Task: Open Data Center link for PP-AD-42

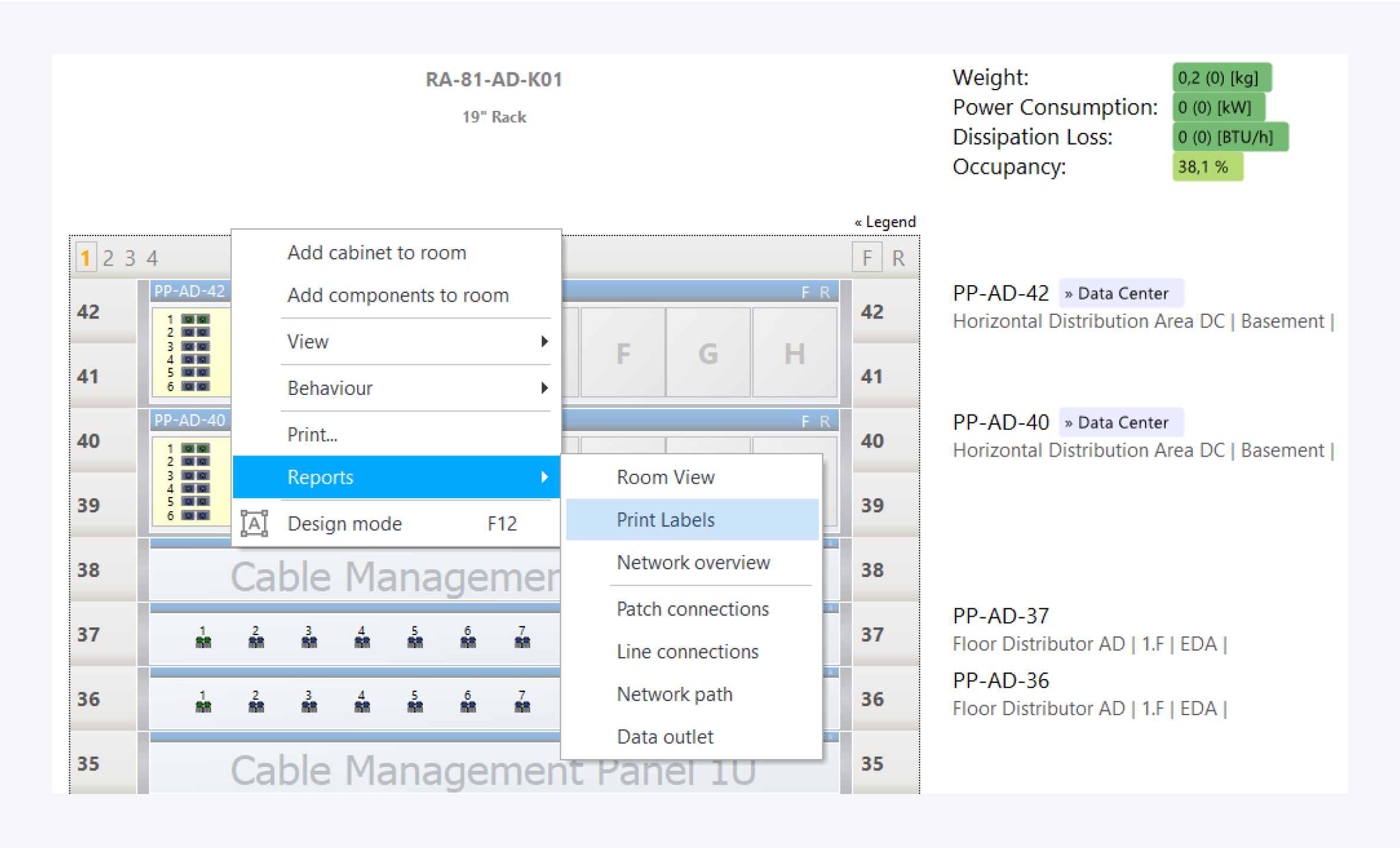Action: click(x=1121, y=294)
